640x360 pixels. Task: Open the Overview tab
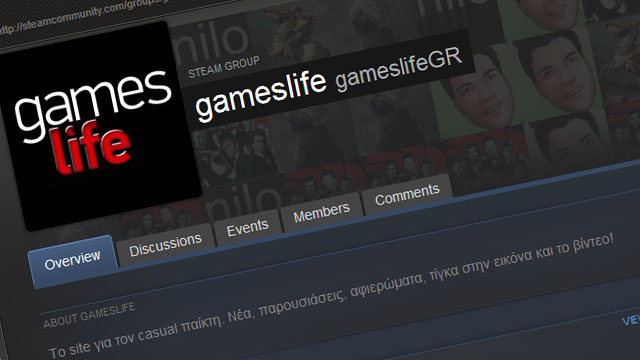73,261
